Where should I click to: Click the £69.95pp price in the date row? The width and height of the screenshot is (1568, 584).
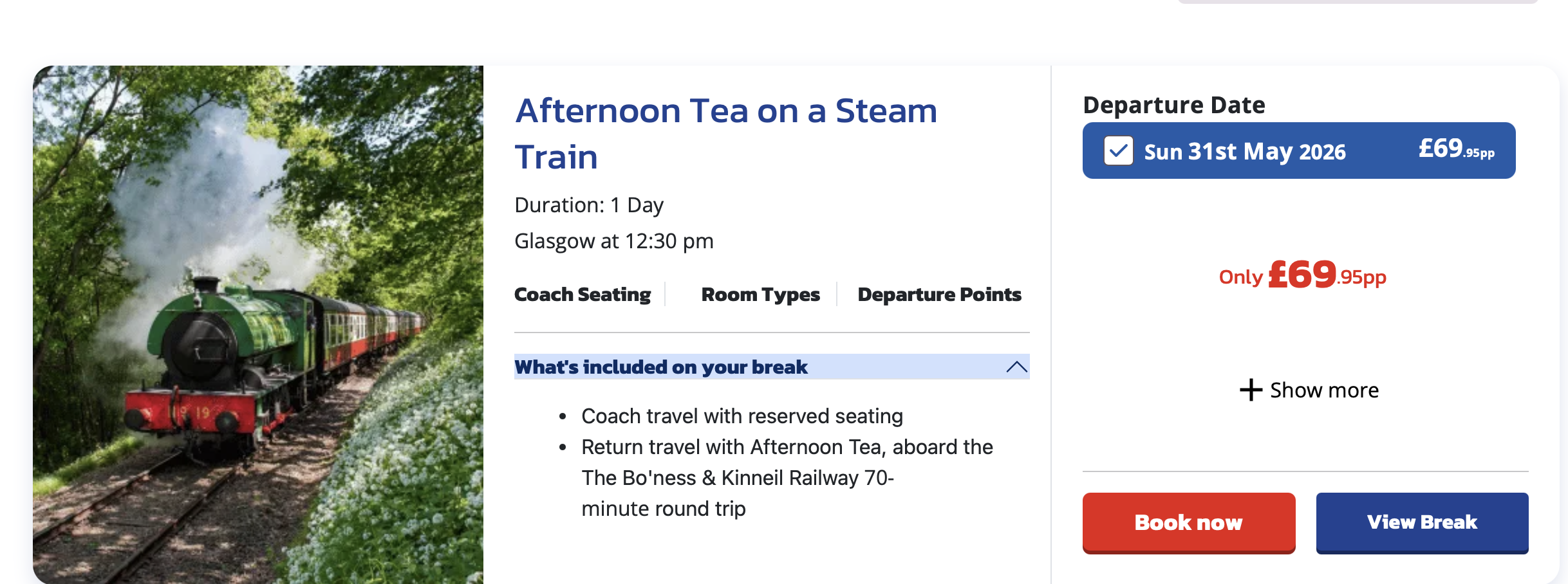click(1456, 149)
